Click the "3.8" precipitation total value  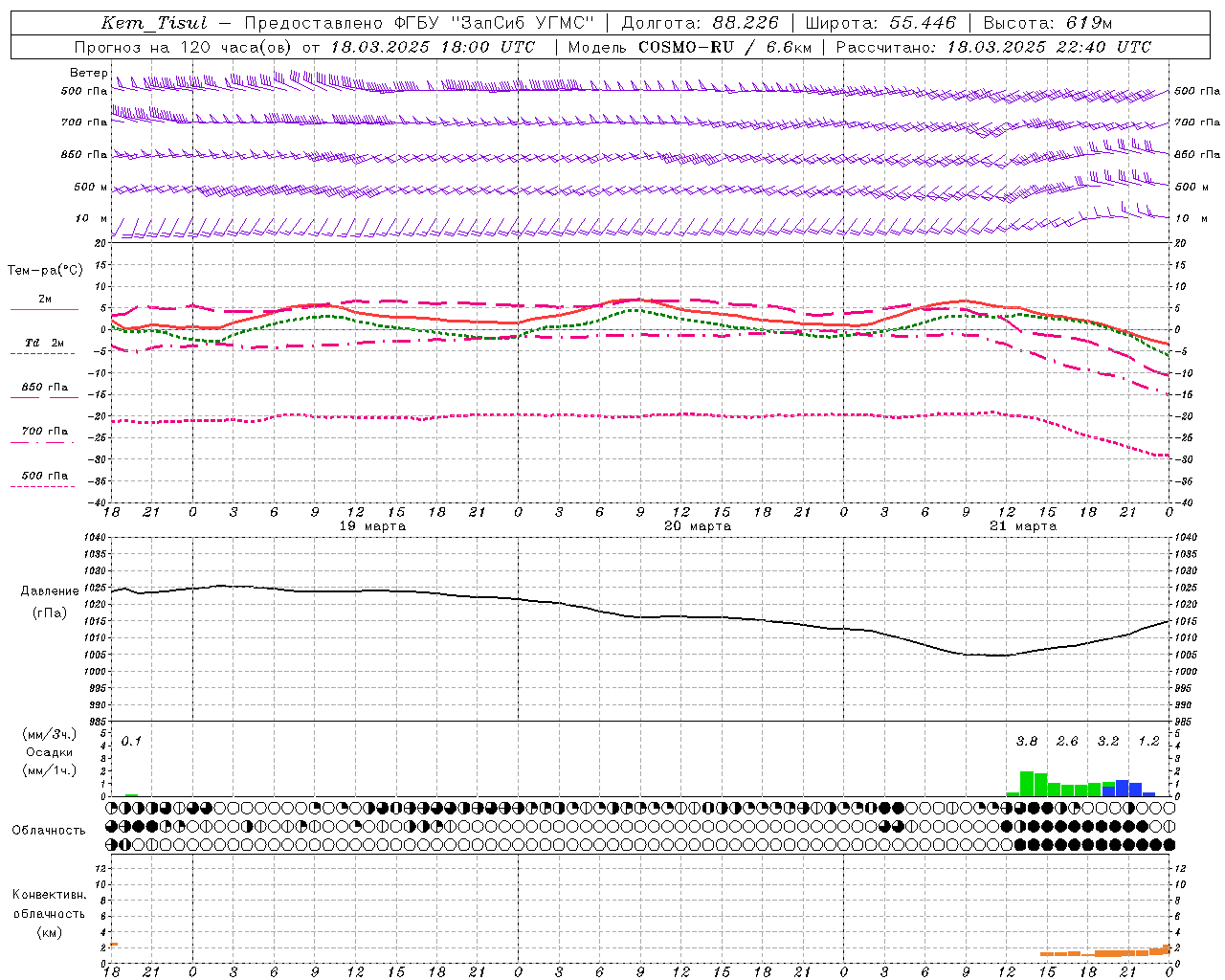click(1027, 742)
